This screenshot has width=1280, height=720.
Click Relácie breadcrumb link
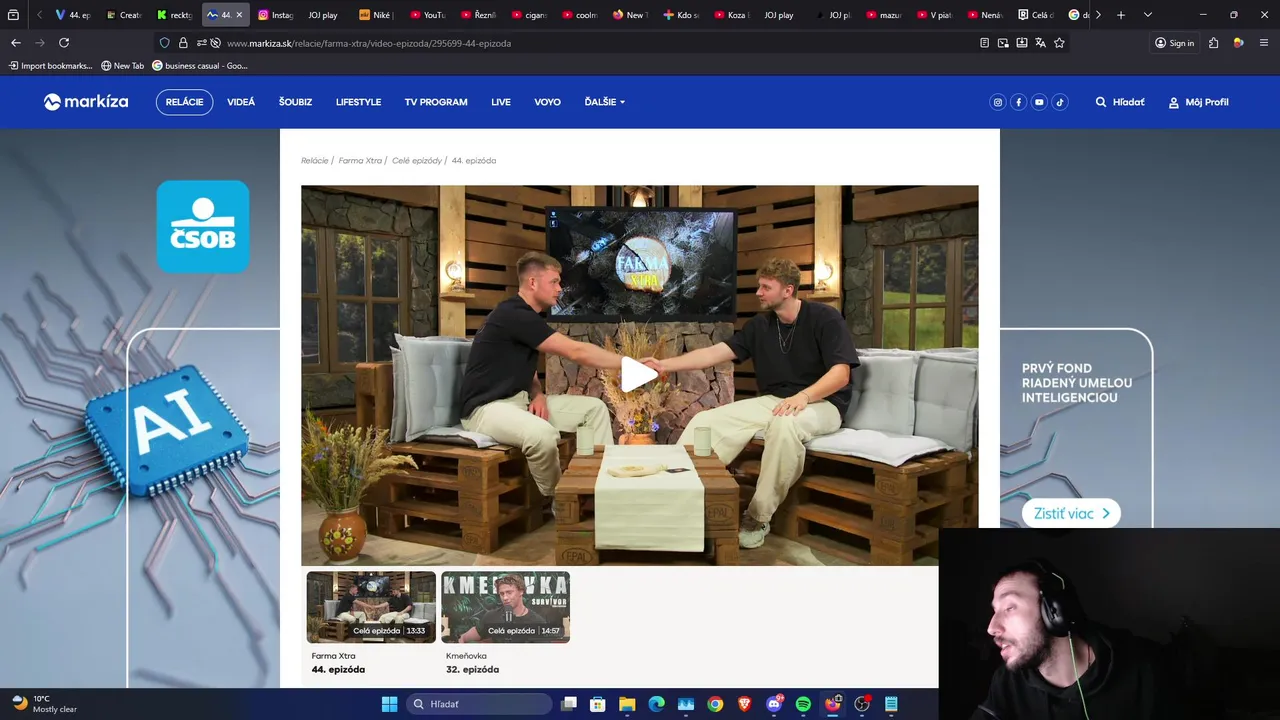(314, 160)
